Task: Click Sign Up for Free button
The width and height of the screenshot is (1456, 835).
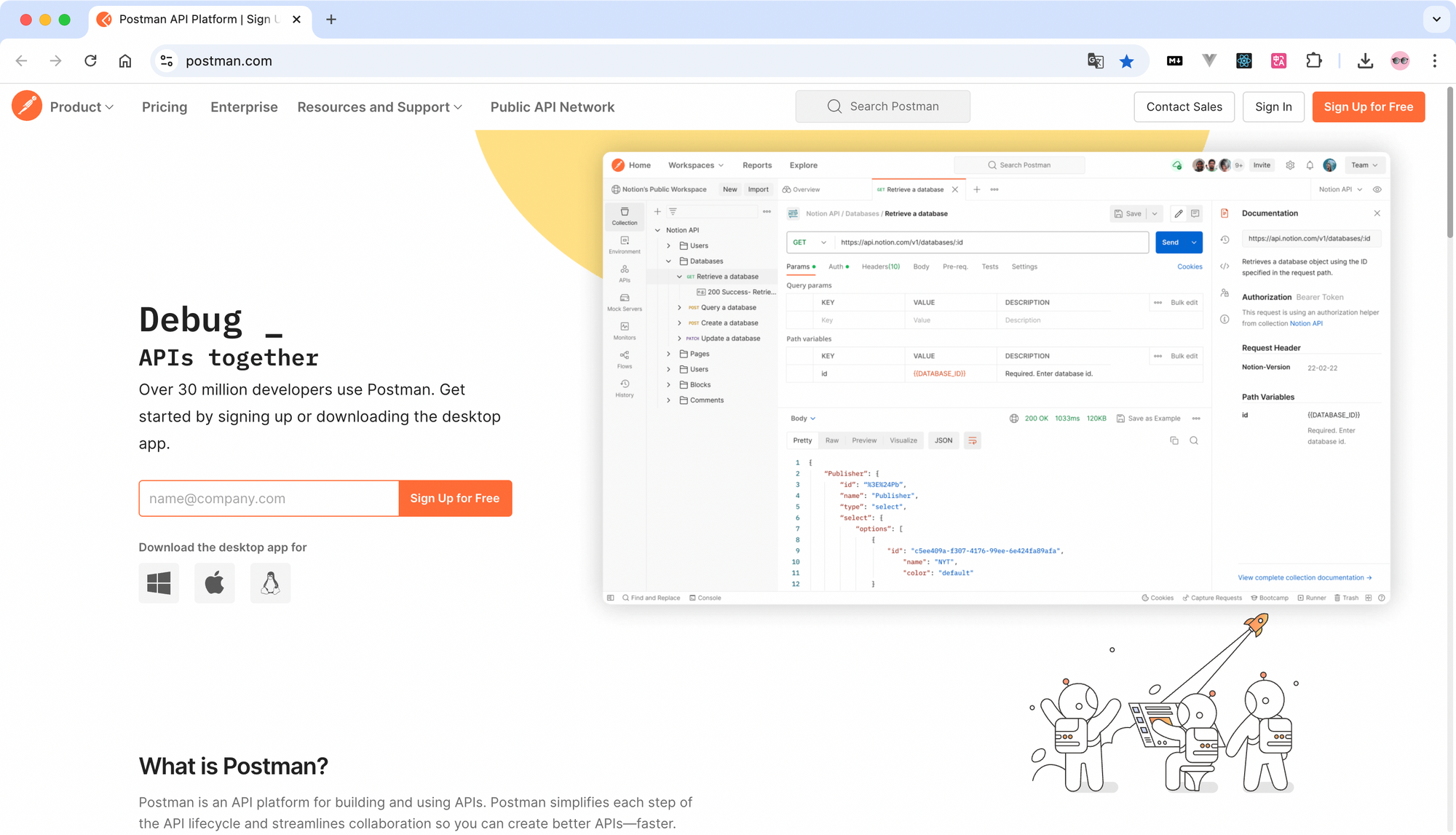Action: [1368, 107]
